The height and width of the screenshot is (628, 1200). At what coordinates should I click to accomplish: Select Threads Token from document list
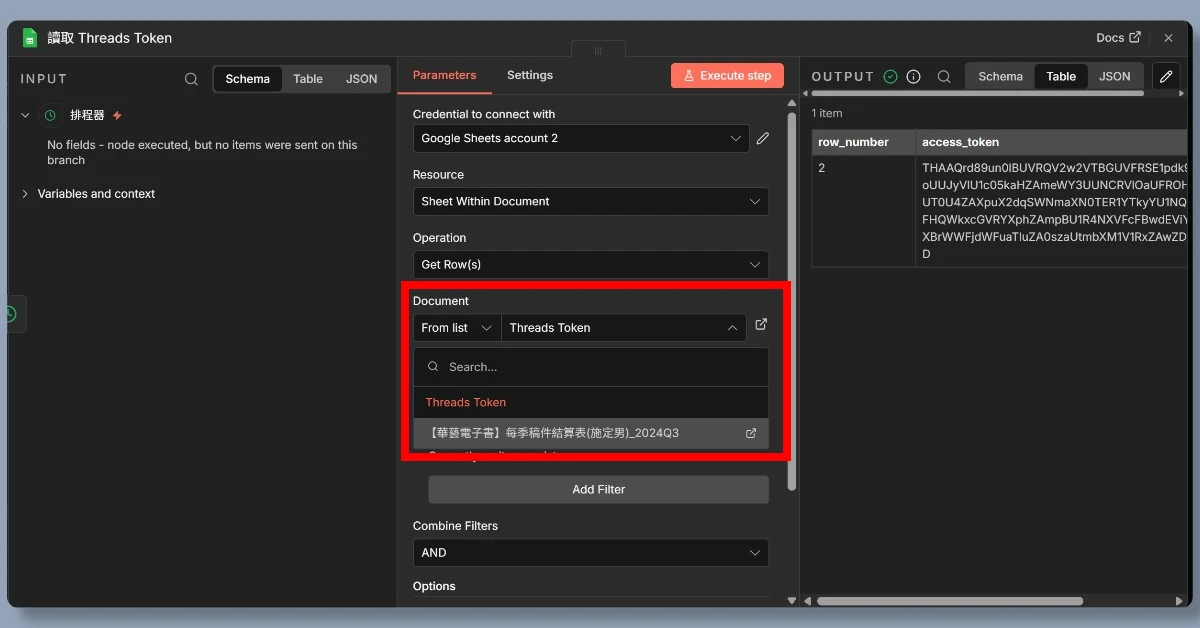click(x=591, y=402)
